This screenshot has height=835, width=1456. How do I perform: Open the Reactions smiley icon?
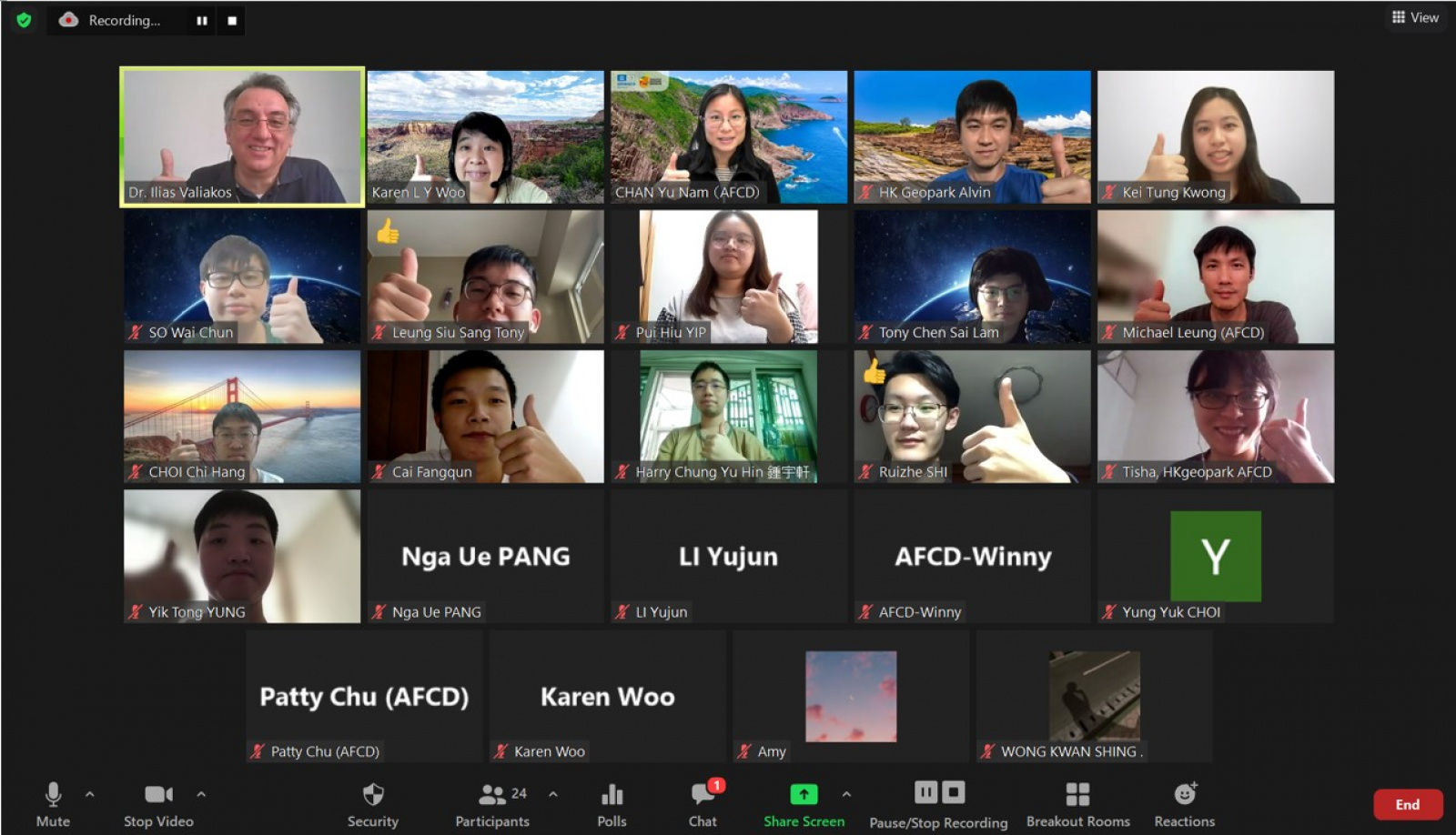[1185, 793]
